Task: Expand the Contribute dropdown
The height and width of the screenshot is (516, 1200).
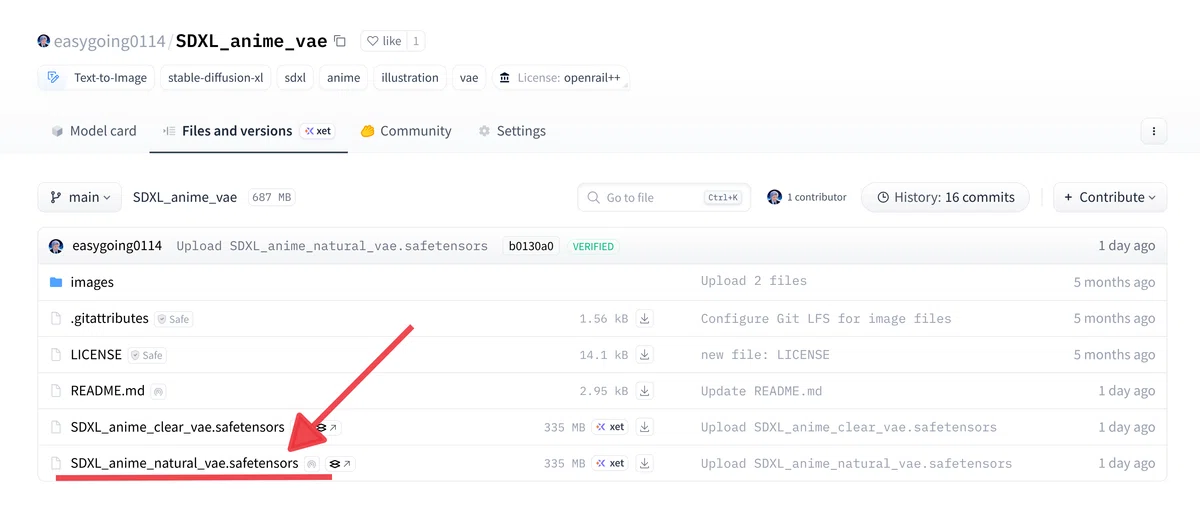Action: click(x=1110, y=197)
